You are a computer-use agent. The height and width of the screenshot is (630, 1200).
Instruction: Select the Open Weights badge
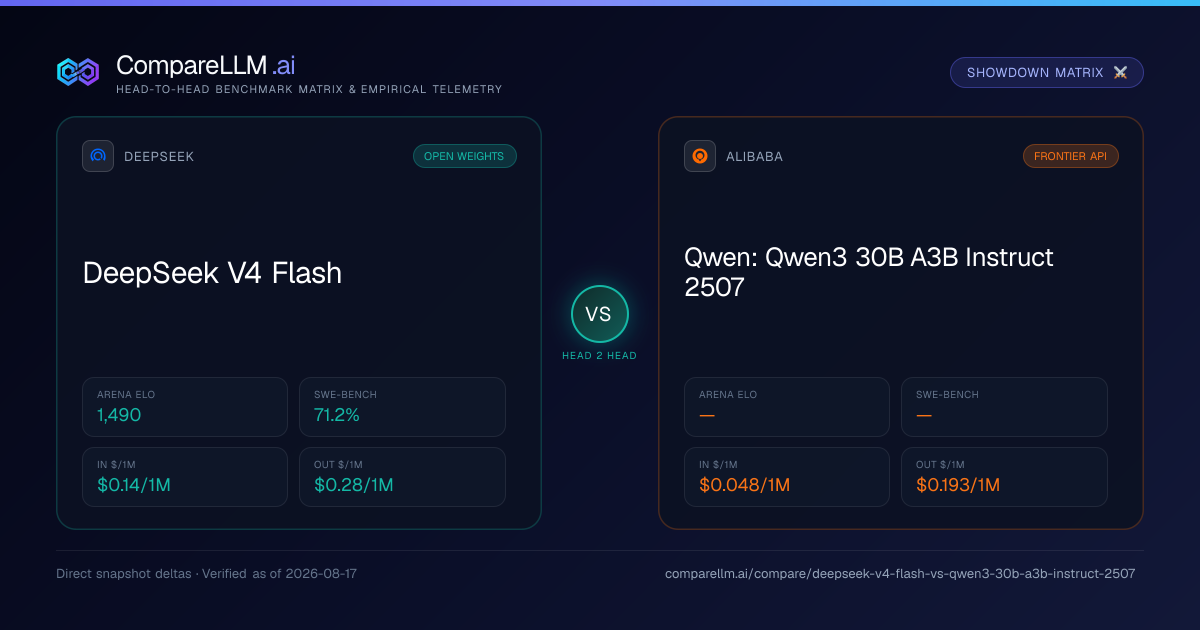[465, 156]
